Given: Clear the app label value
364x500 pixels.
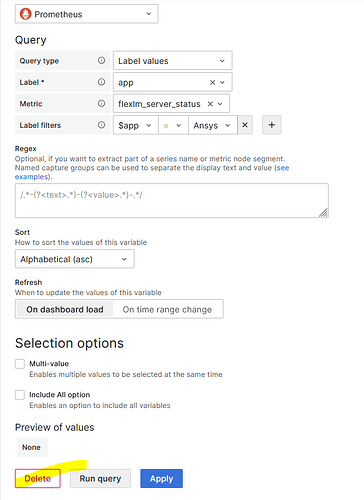Looking at the screenshot, I should click(212, 82).
